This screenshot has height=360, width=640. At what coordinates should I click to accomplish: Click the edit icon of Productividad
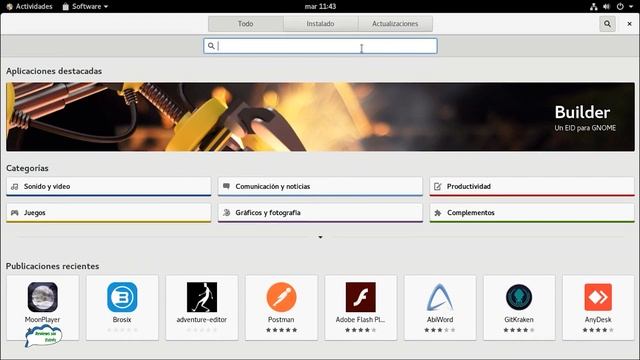[438, 187]
